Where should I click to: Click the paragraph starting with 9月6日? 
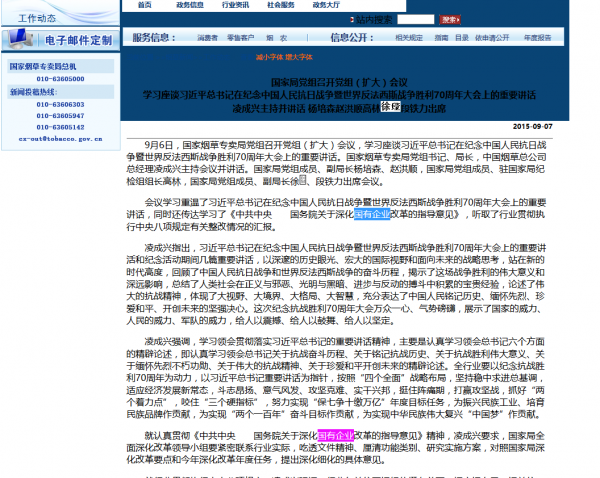click(336, 163)
